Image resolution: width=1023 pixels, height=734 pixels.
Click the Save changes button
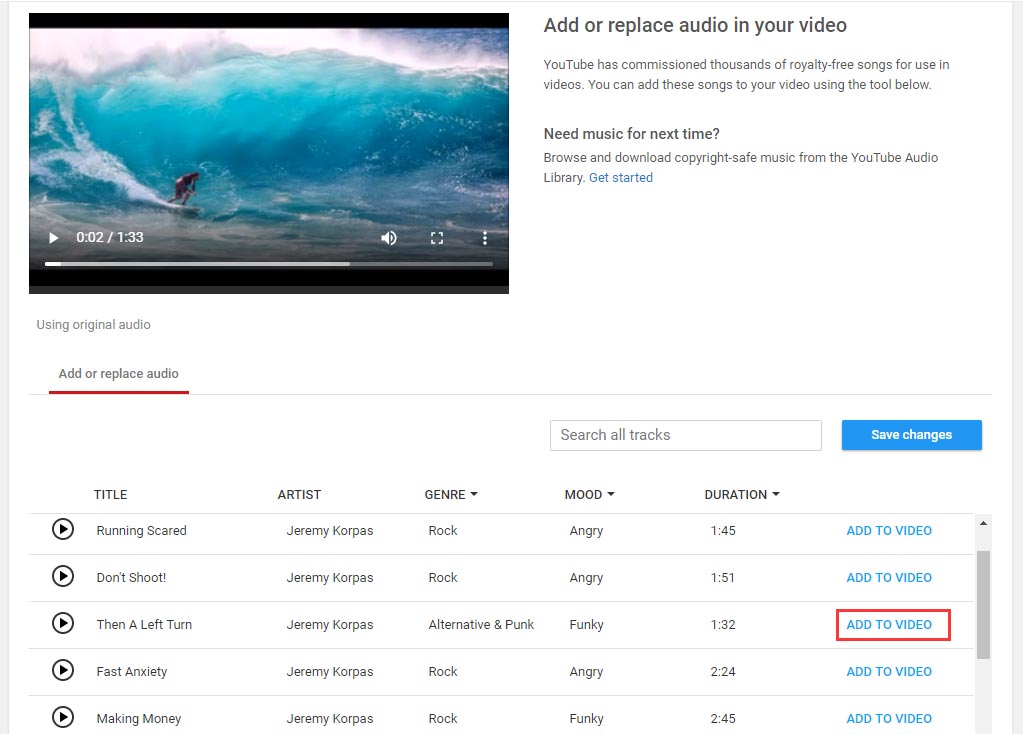click(911, 435)
